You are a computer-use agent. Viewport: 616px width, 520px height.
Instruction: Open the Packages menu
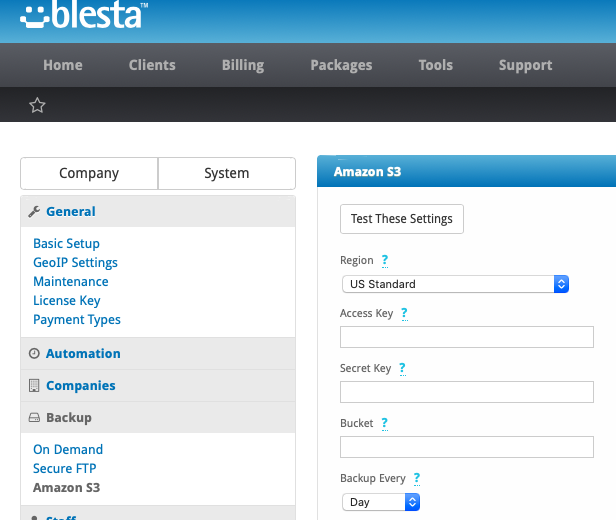(x=341, y=65)
